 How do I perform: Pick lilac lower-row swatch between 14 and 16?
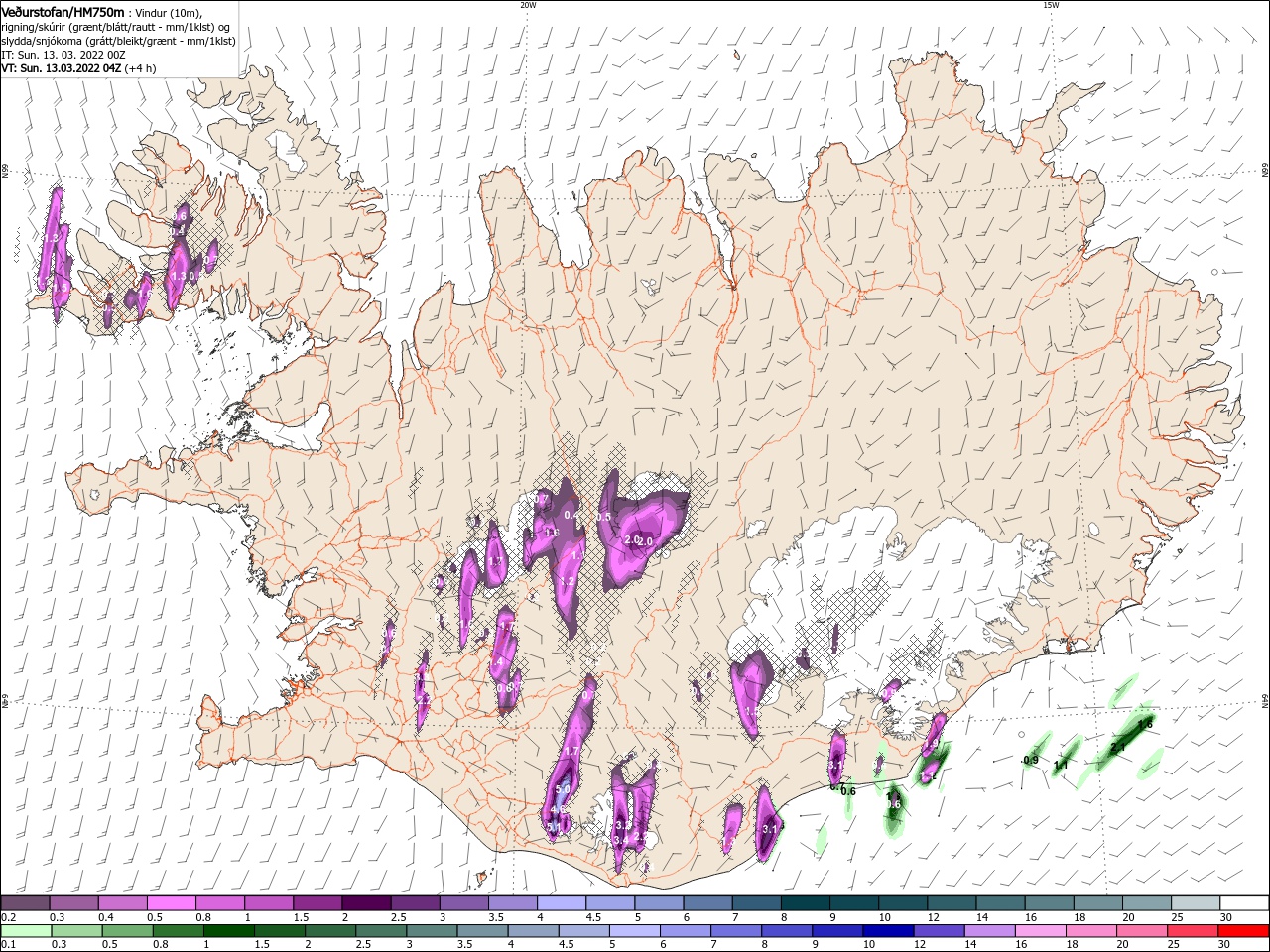coord(989,931)
